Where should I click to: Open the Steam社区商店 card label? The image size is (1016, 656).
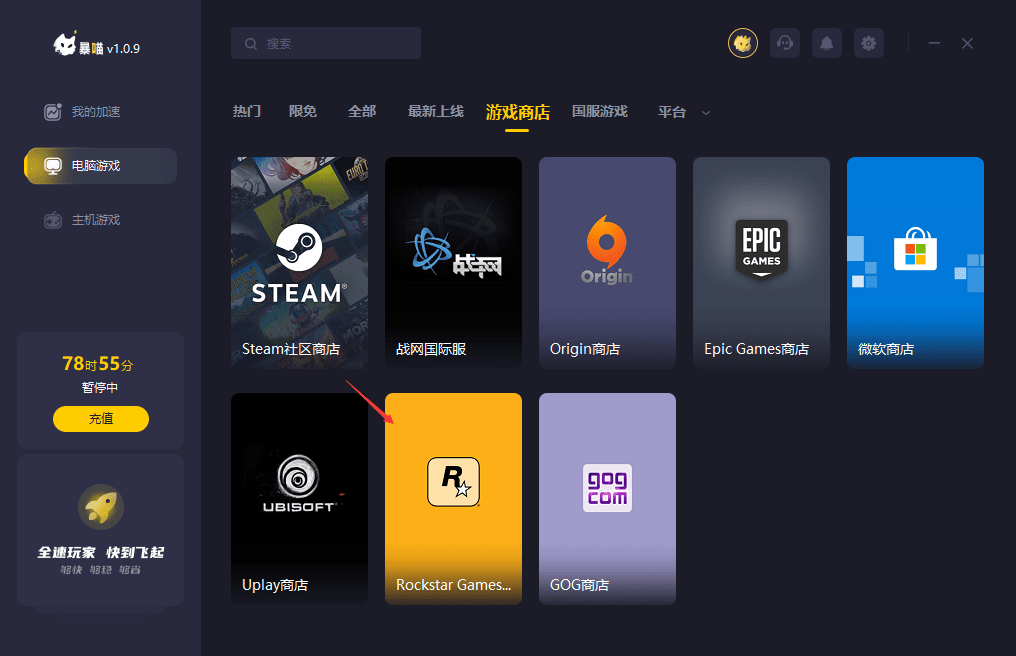coord(291,349)
